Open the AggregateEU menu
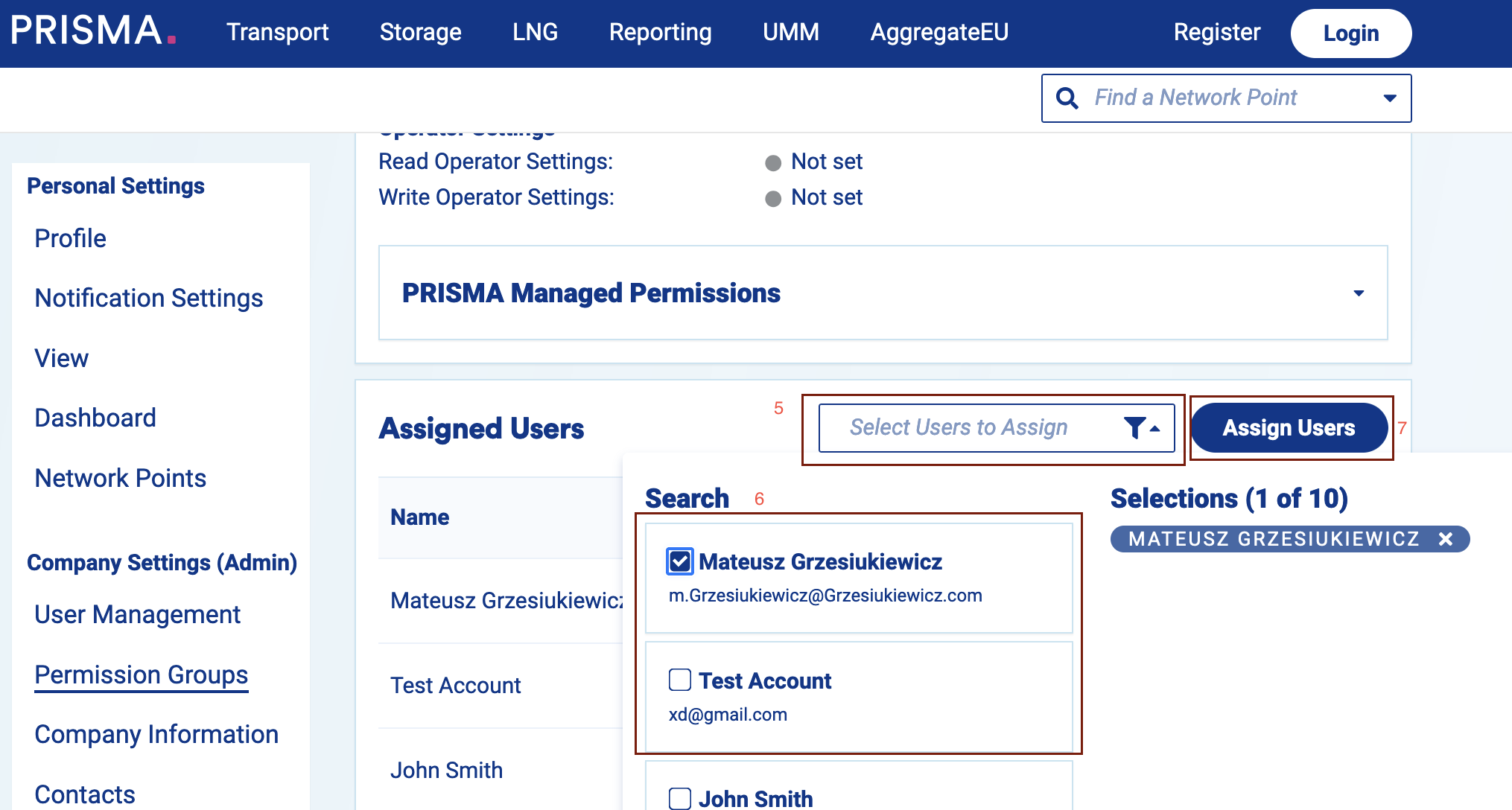 pyautogui.click(x=939, y=32)
